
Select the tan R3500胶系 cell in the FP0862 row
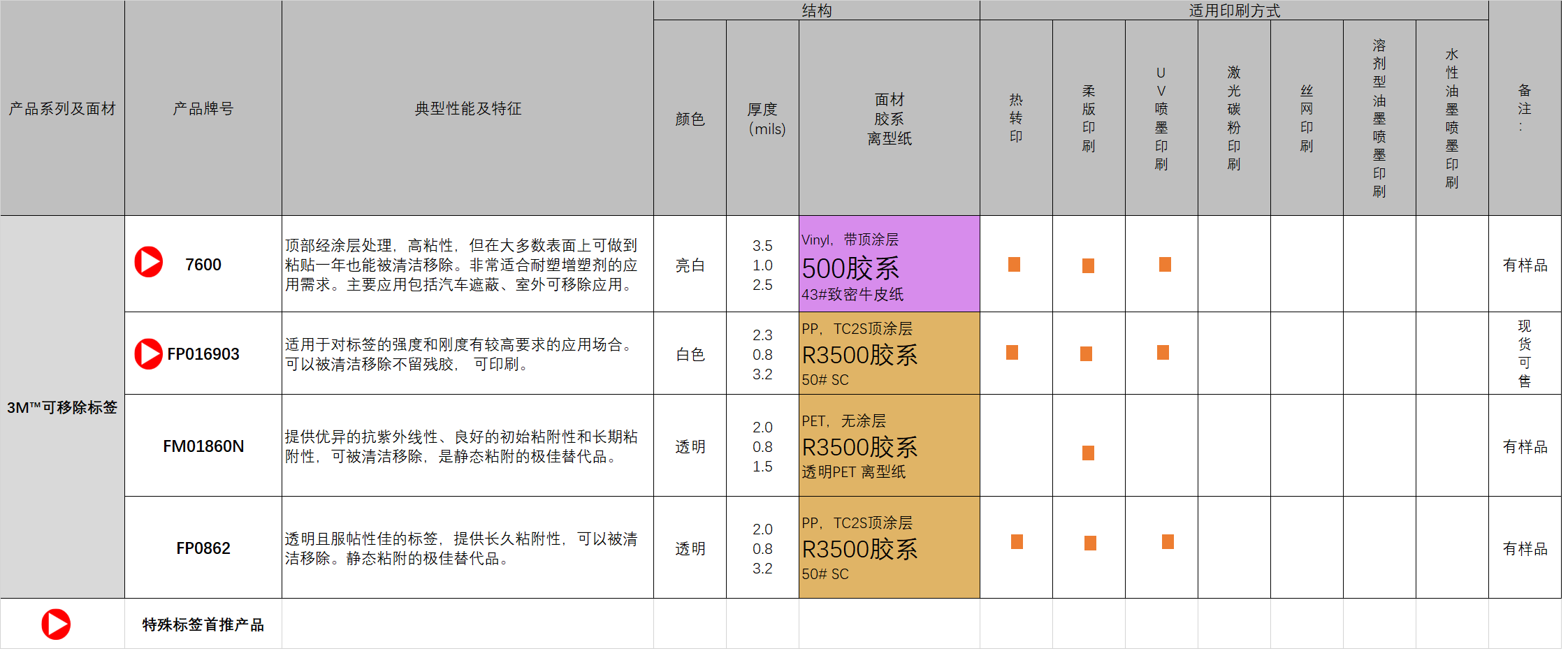point(890,548)
